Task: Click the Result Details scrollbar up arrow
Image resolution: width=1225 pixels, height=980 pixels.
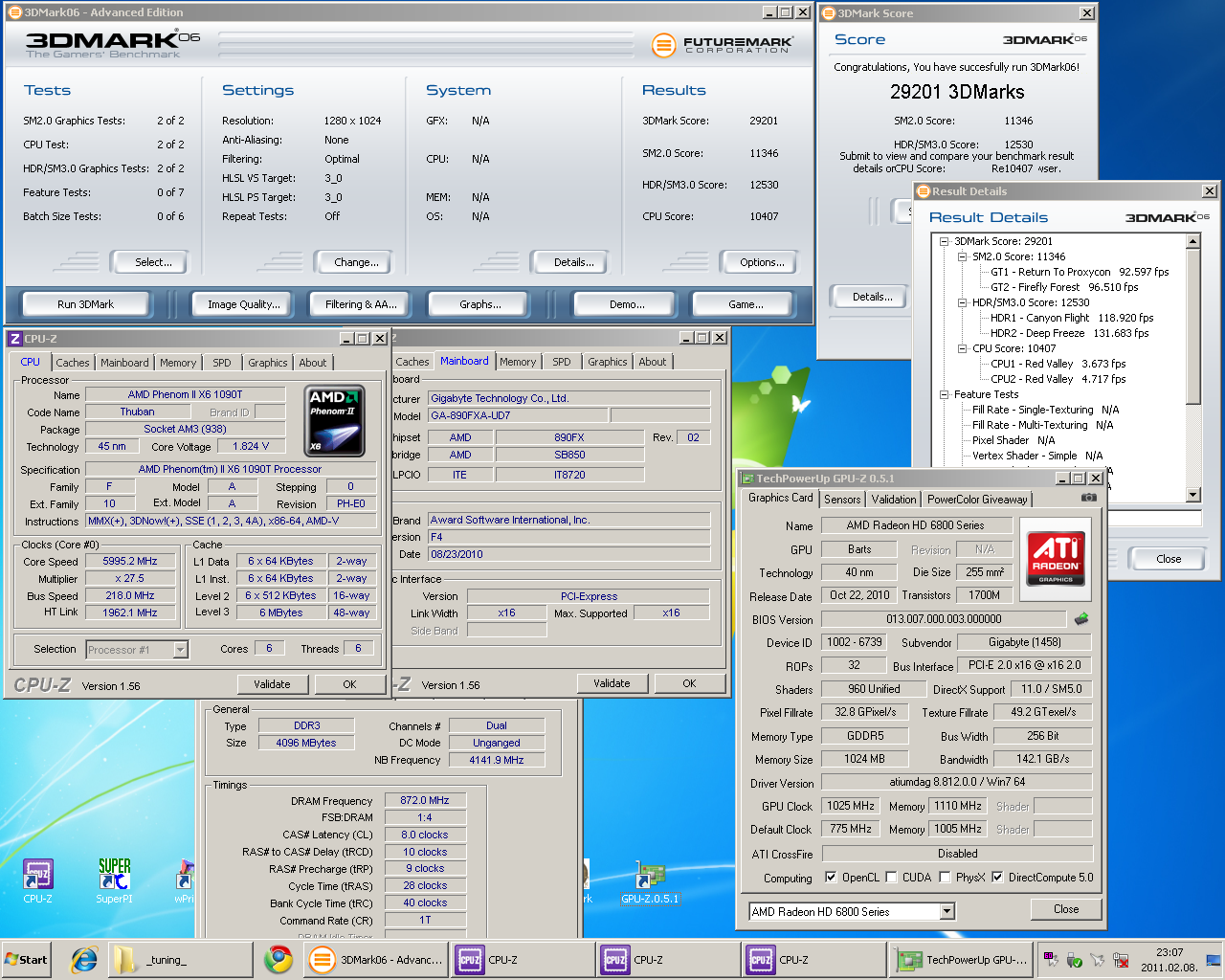Action: point(1193,241)
